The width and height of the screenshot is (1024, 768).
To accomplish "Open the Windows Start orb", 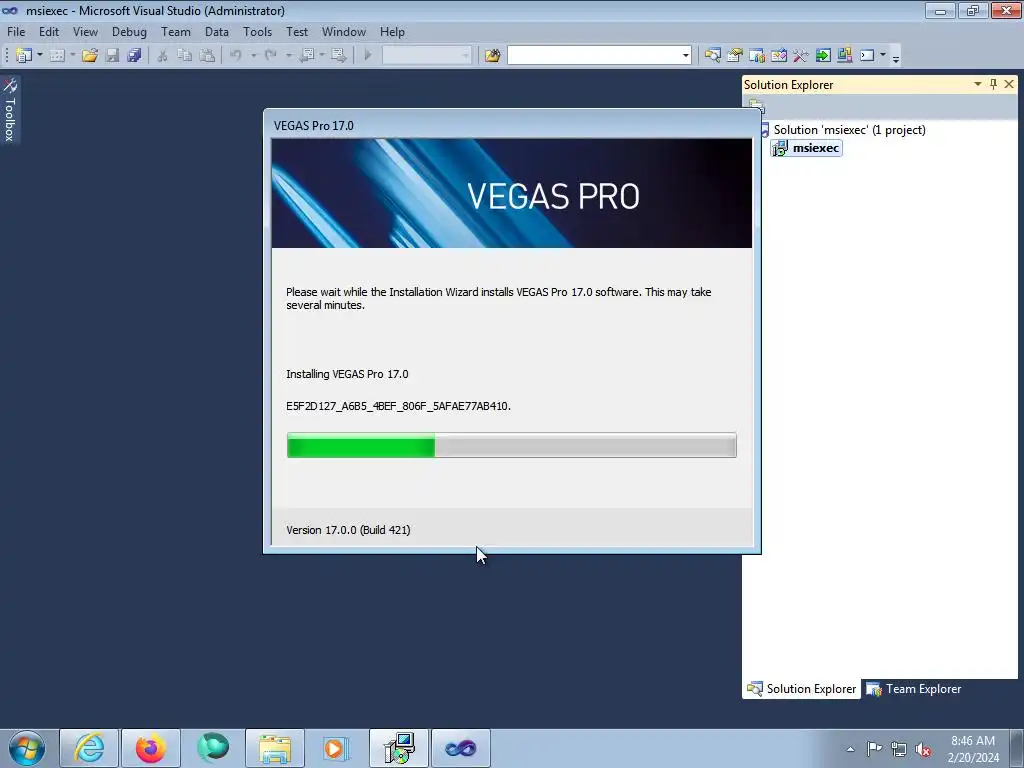I will [x=26, y=748].
